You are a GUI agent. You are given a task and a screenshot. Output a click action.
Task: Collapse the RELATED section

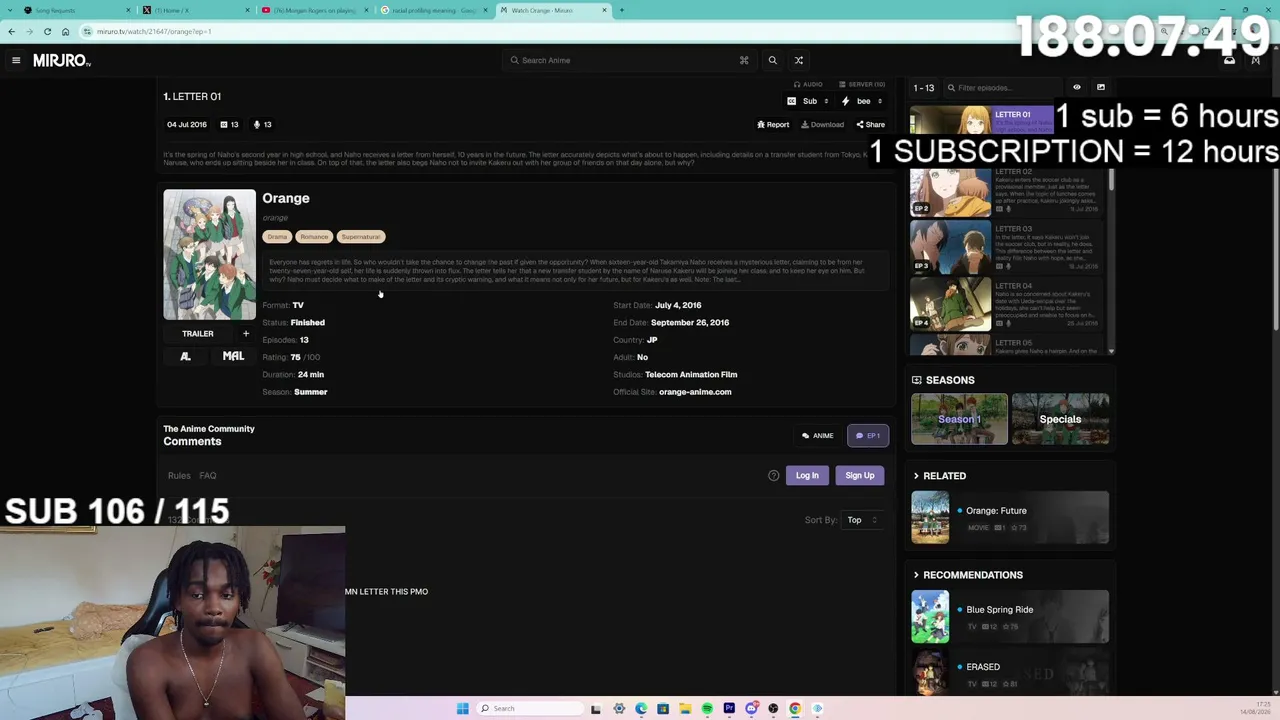point(940,476)
